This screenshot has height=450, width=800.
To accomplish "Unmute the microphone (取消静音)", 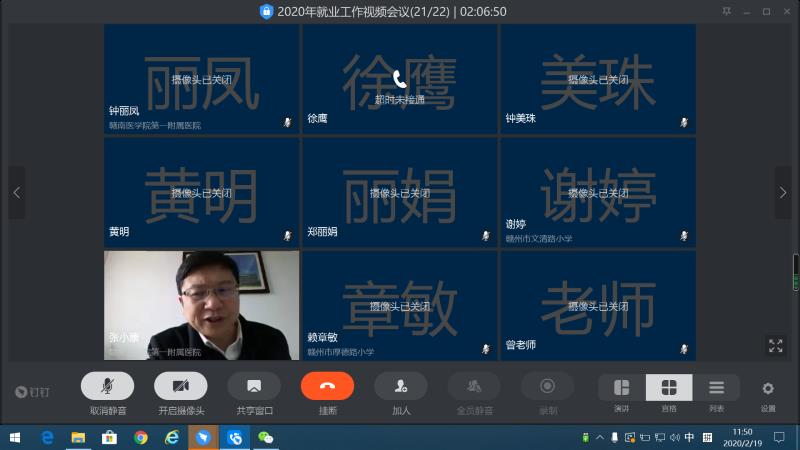I will tap(108, 386).
